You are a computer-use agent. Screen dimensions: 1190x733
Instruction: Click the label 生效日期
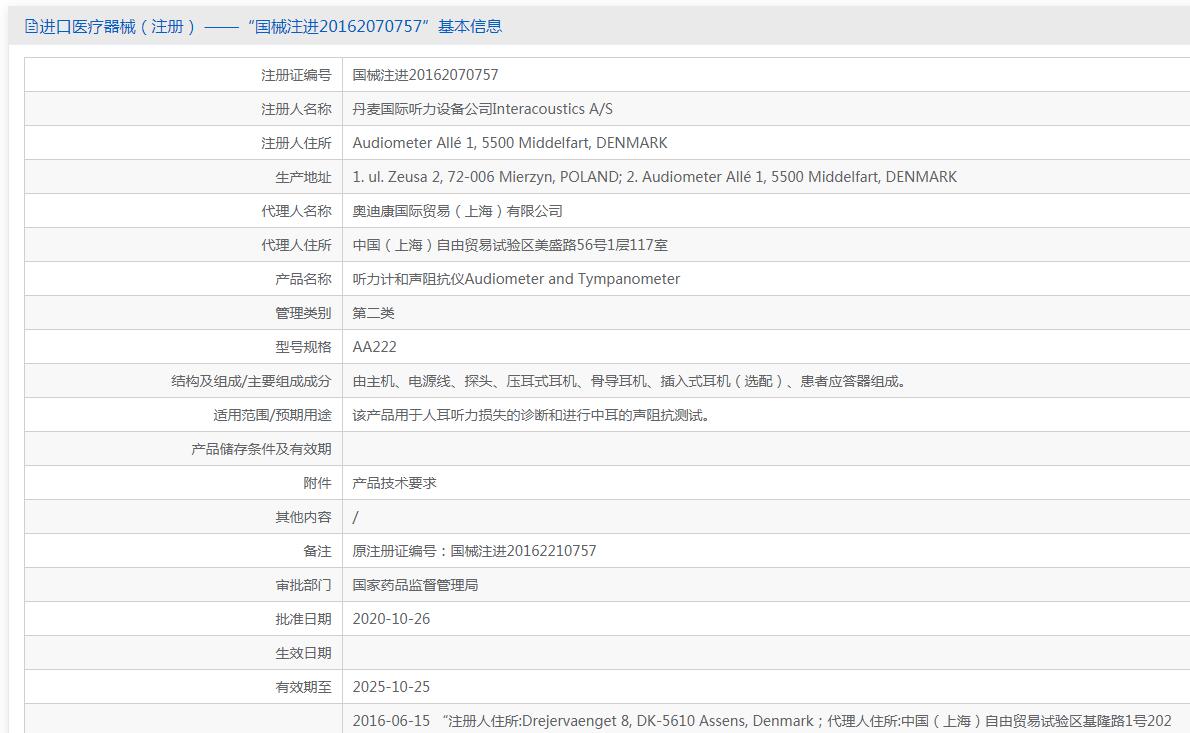tap(303, 653)
